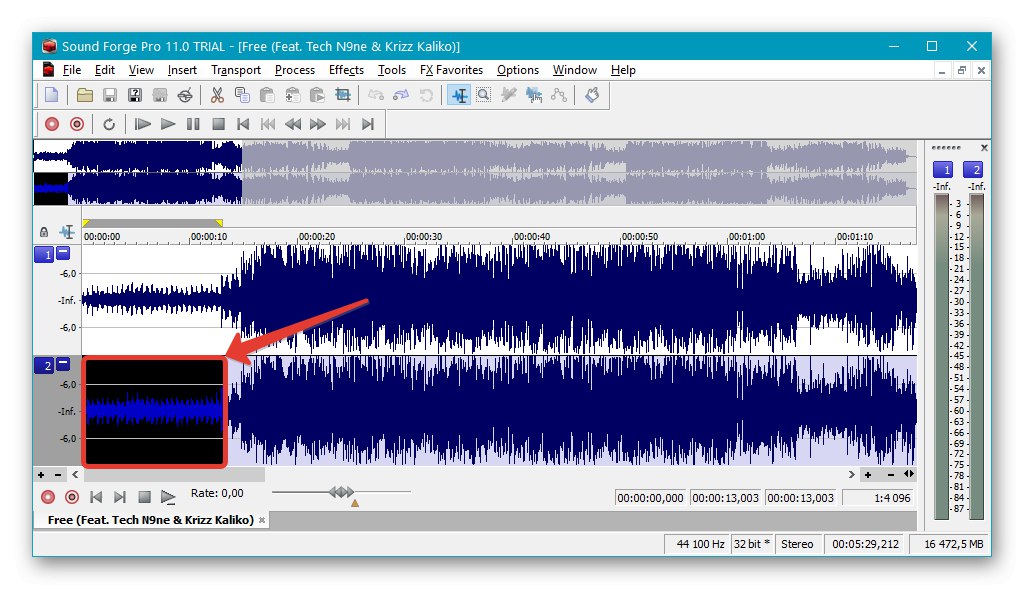This screenshot has height=589, width=1024.
Task: Collapse channel 2 with its minus button
Action: click(x=63, y=365)
